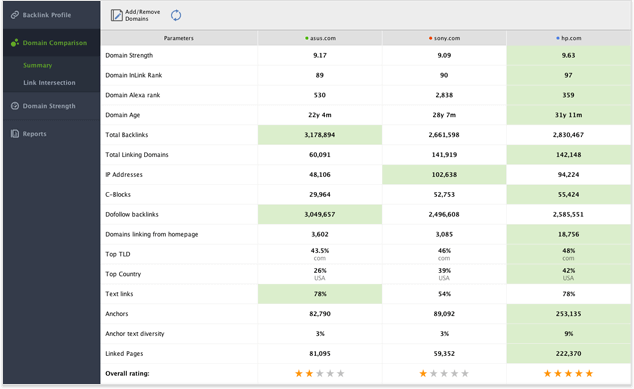This screenshot has height=389, width=634.
Task: Click asus.com Linked Pages value 81,095
Action: tap(320, 353)
